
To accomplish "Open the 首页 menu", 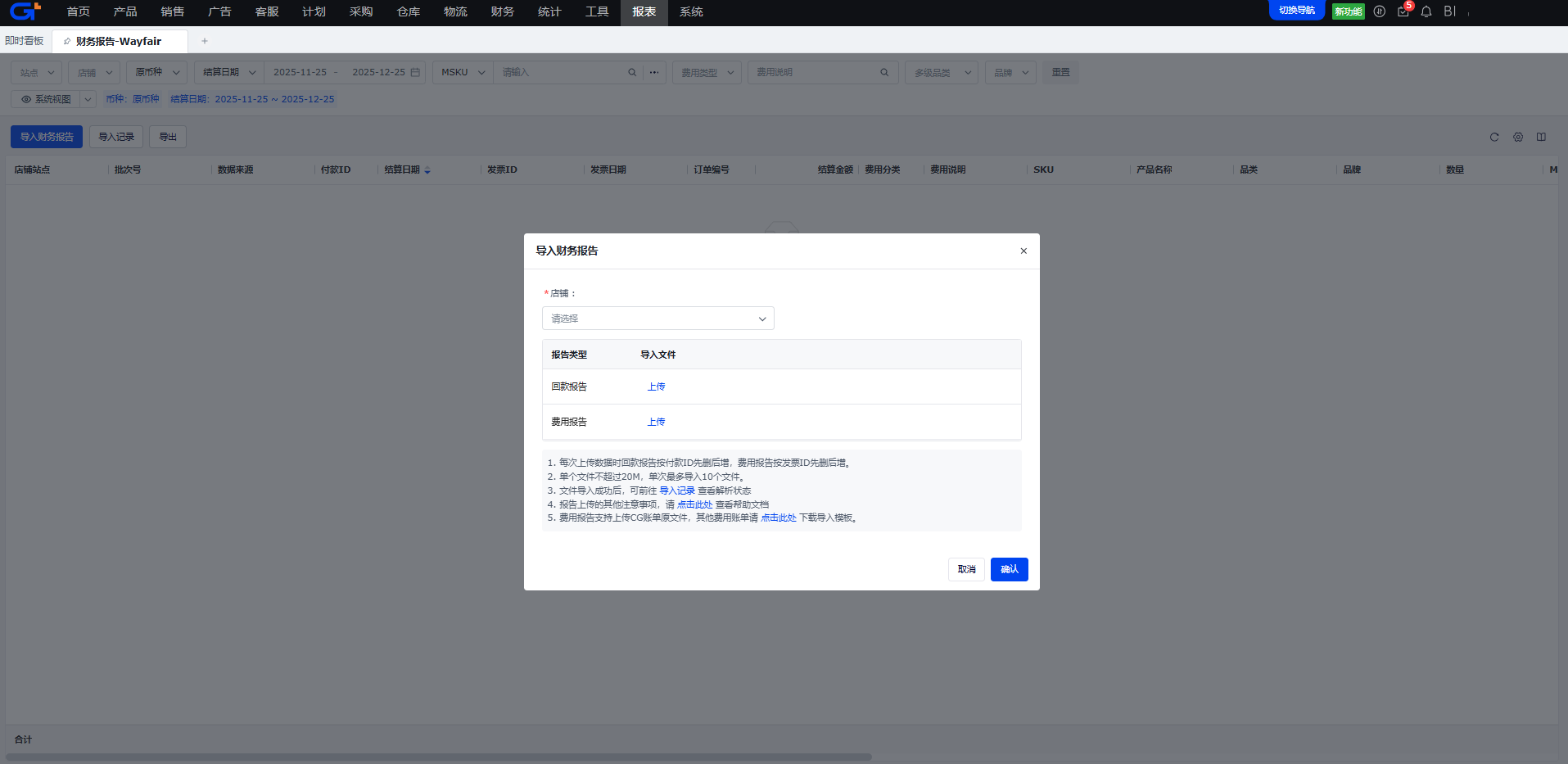I will [79, 11].
